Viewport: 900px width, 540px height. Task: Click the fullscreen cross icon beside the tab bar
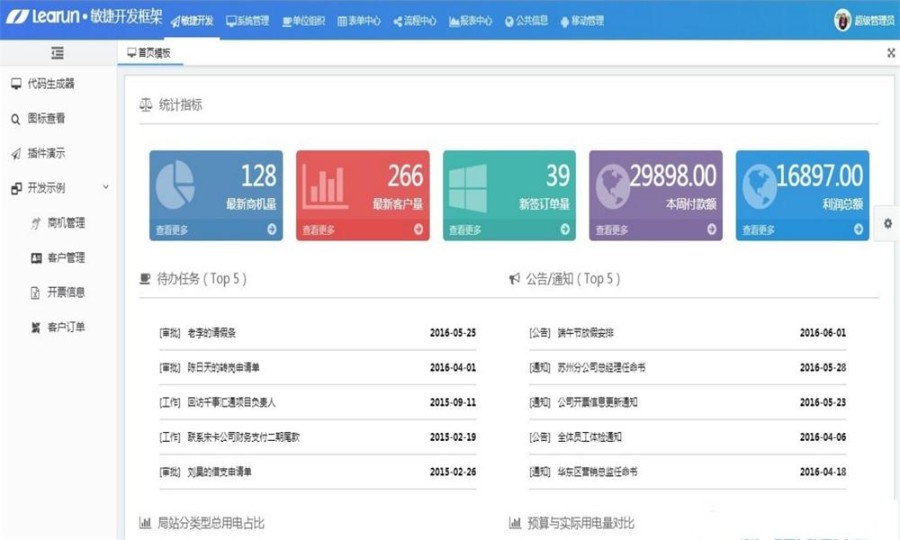tap(891, 53)
